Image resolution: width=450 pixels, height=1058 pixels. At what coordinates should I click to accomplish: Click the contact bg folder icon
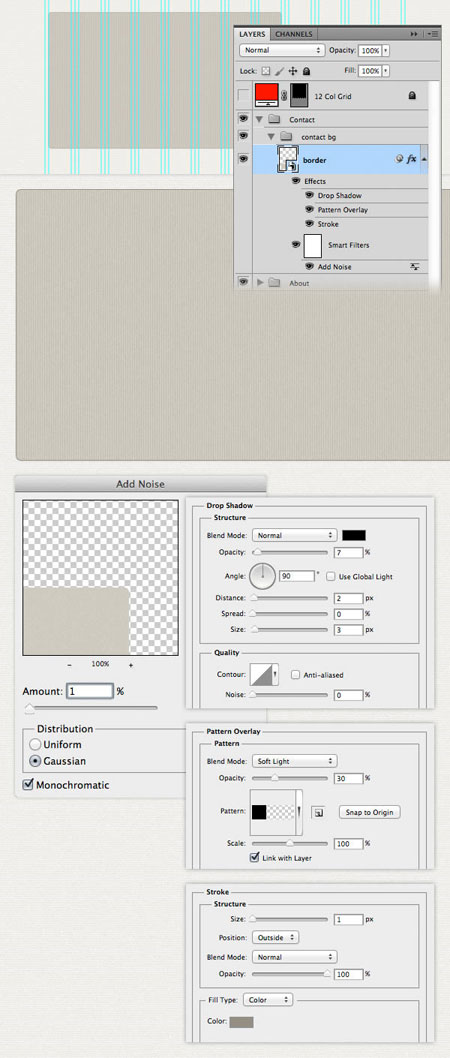click(x=286, y=137)
